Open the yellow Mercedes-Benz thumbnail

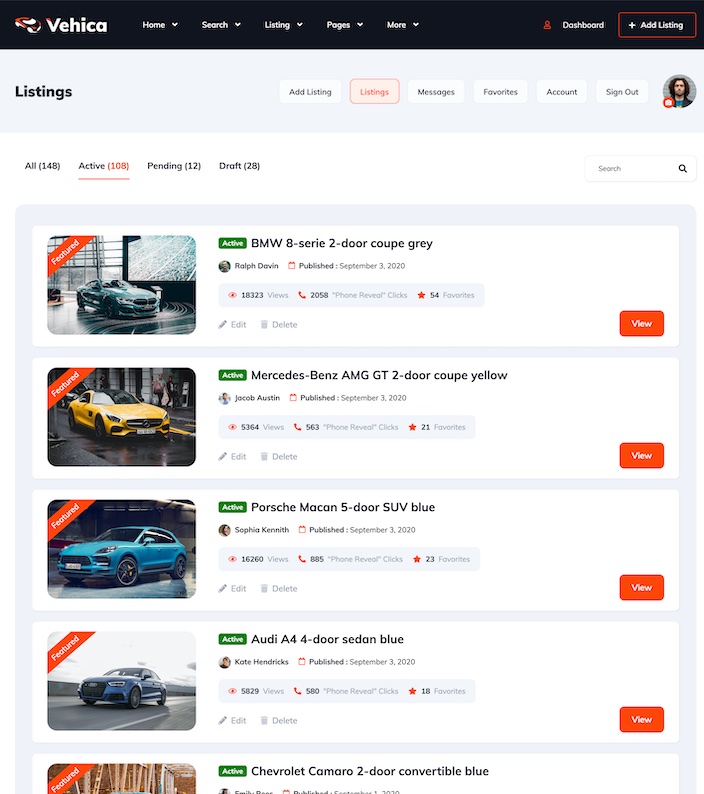click(122, 417)
